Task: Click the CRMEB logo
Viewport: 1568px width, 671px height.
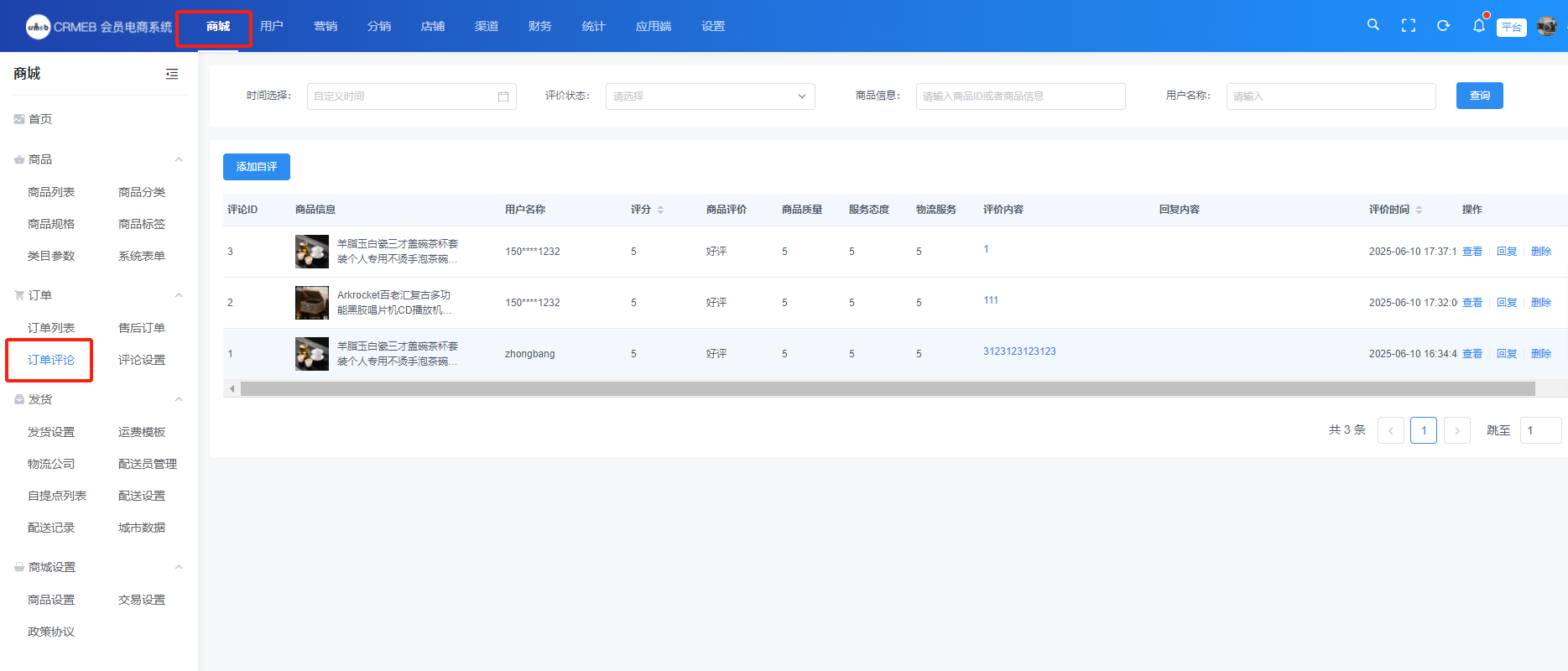Action: point(38,27)
